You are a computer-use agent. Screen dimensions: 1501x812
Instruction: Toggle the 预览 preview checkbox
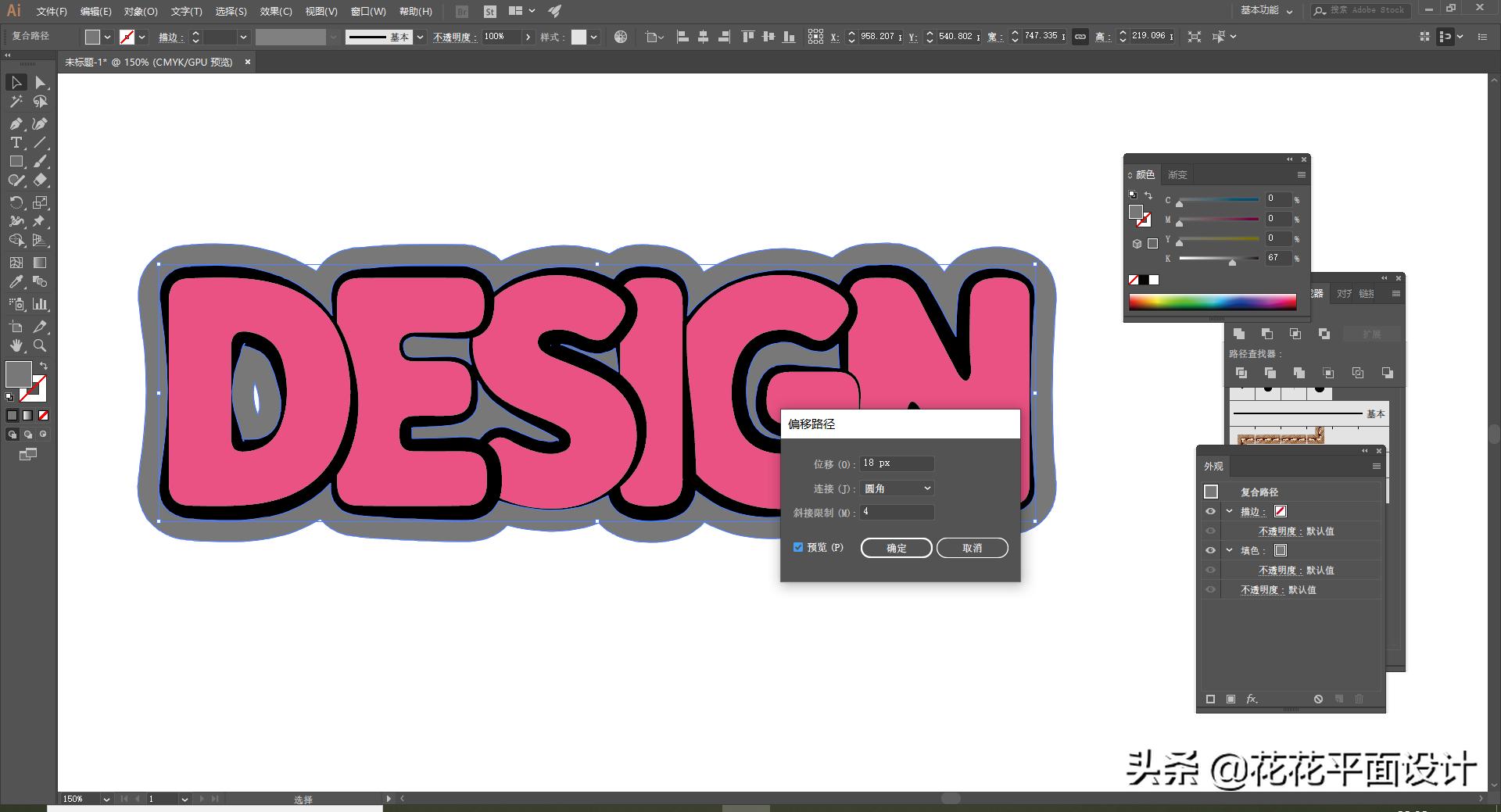point(798,547)
